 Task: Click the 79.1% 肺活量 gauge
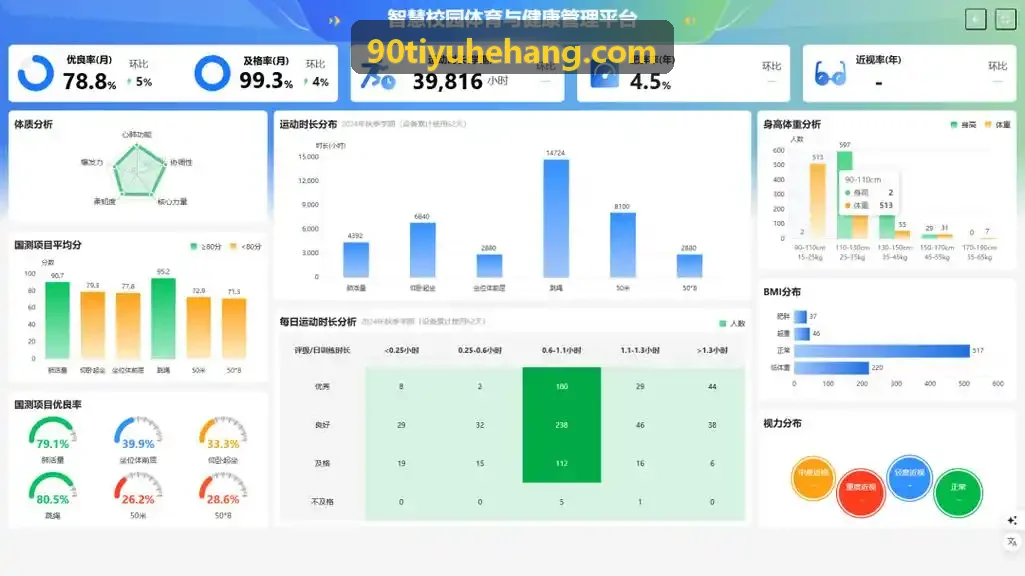coord(52,433)
